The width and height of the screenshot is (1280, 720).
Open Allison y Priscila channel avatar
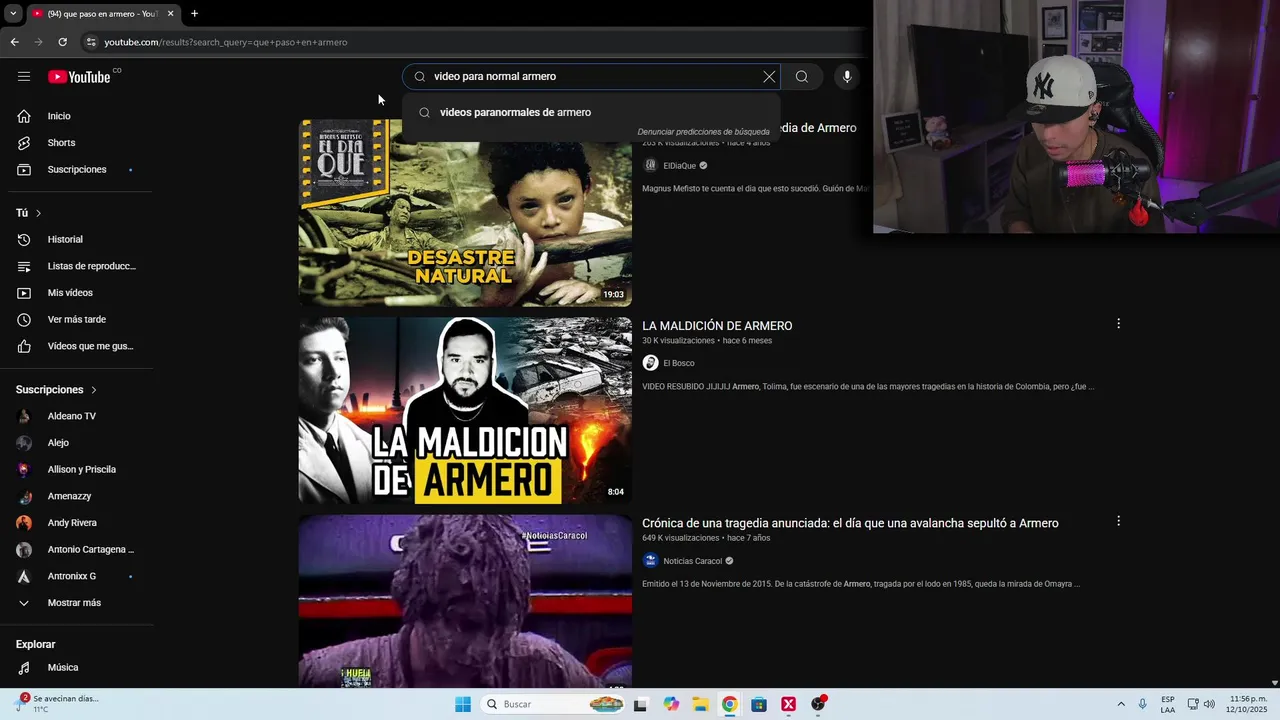click(x=24, y=469)
